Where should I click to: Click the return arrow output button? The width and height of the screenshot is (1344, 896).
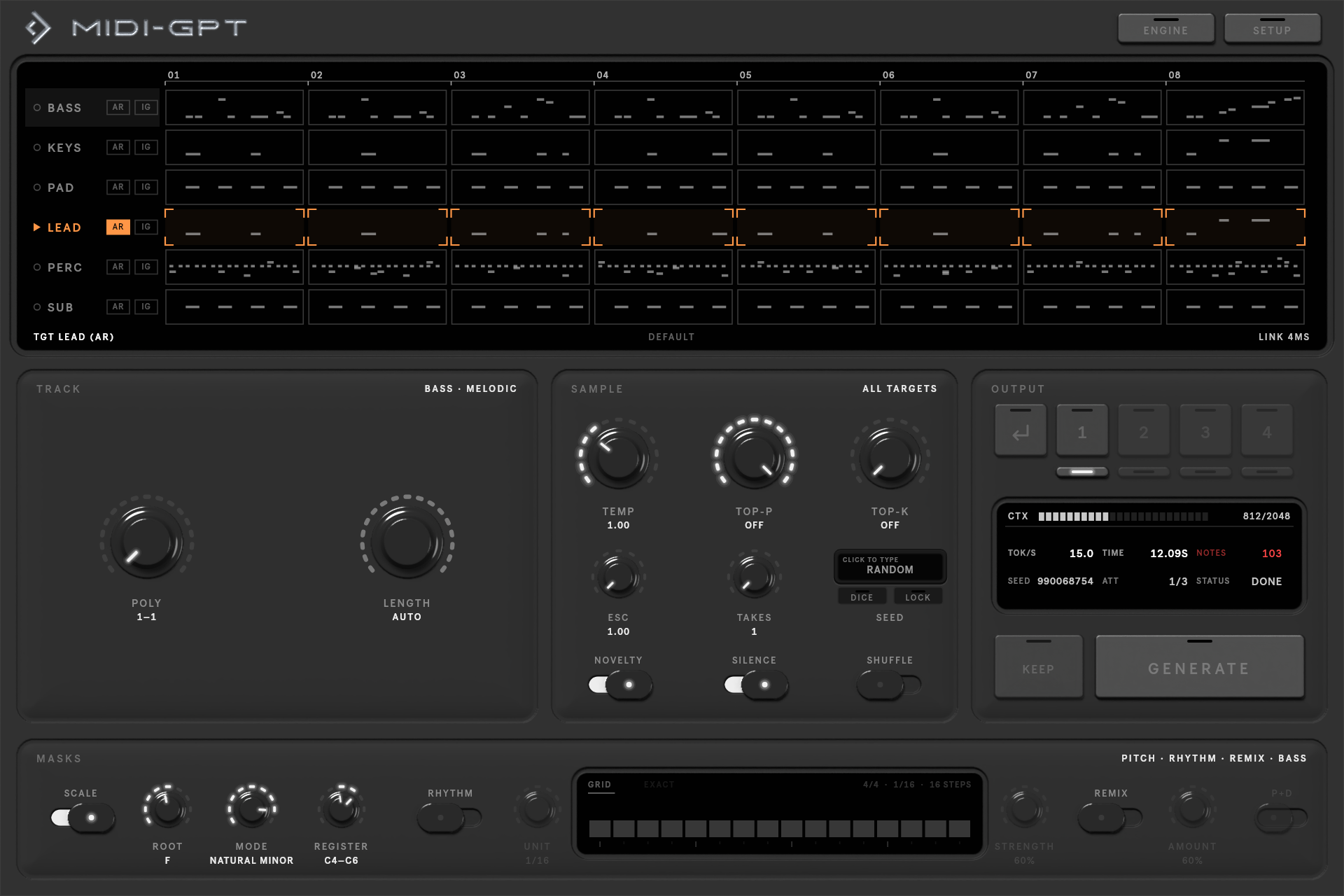[1021, 430]
